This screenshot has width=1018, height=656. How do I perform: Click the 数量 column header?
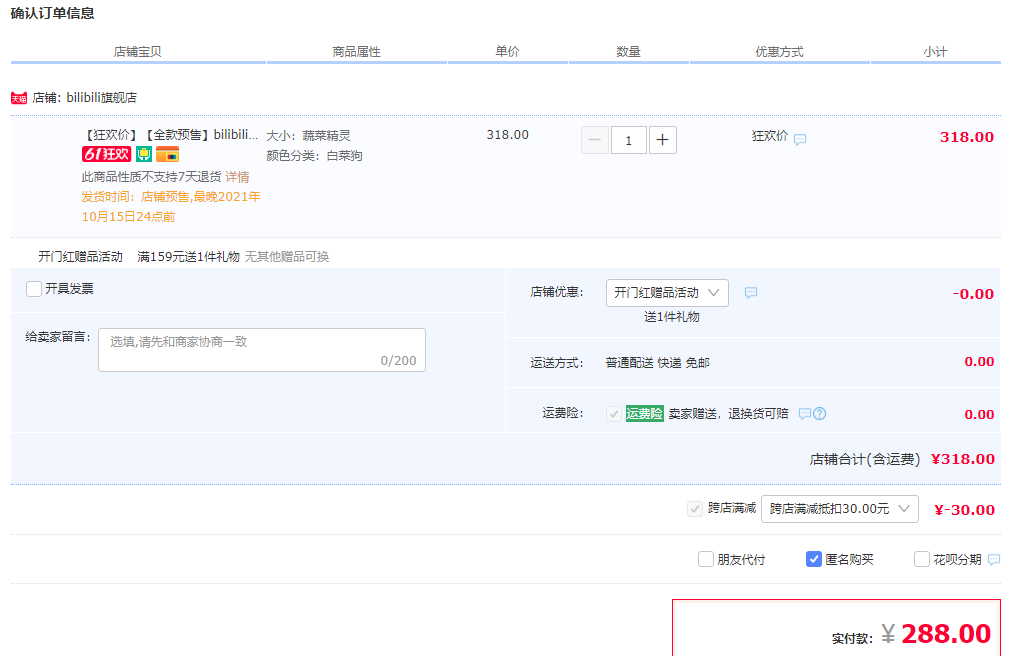[x=628, y=51]
